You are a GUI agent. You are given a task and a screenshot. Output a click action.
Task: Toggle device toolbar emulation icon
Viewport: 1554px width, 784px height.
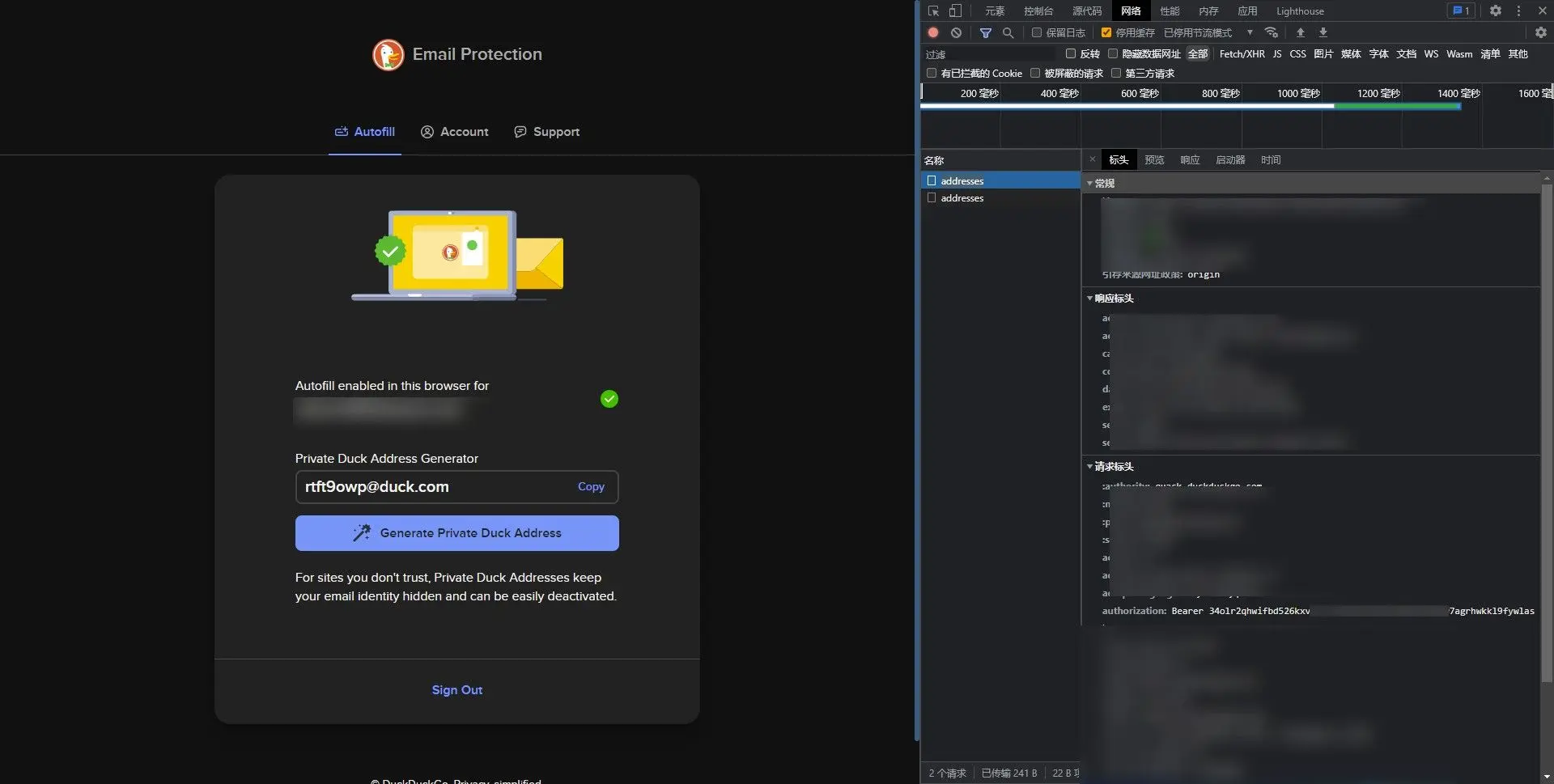(955, 11)
